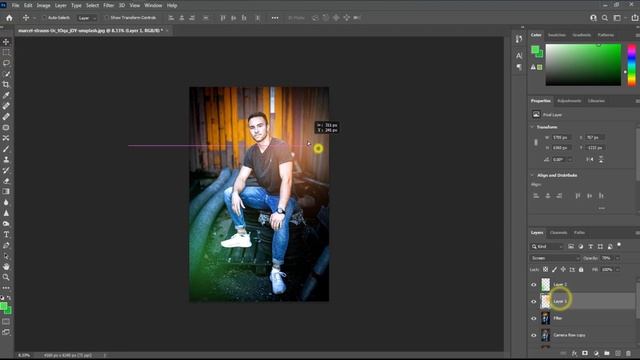Click the new layer icon in Layers footer
This screenshot has height=360, width=640.
(618, 353)
